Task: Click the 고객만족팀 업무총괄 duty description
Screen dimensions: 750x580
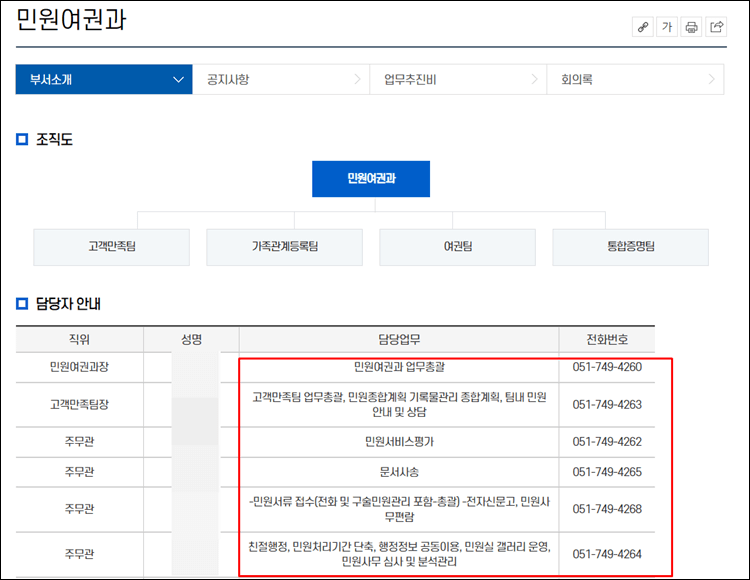Action: click(x=399, y=405)
